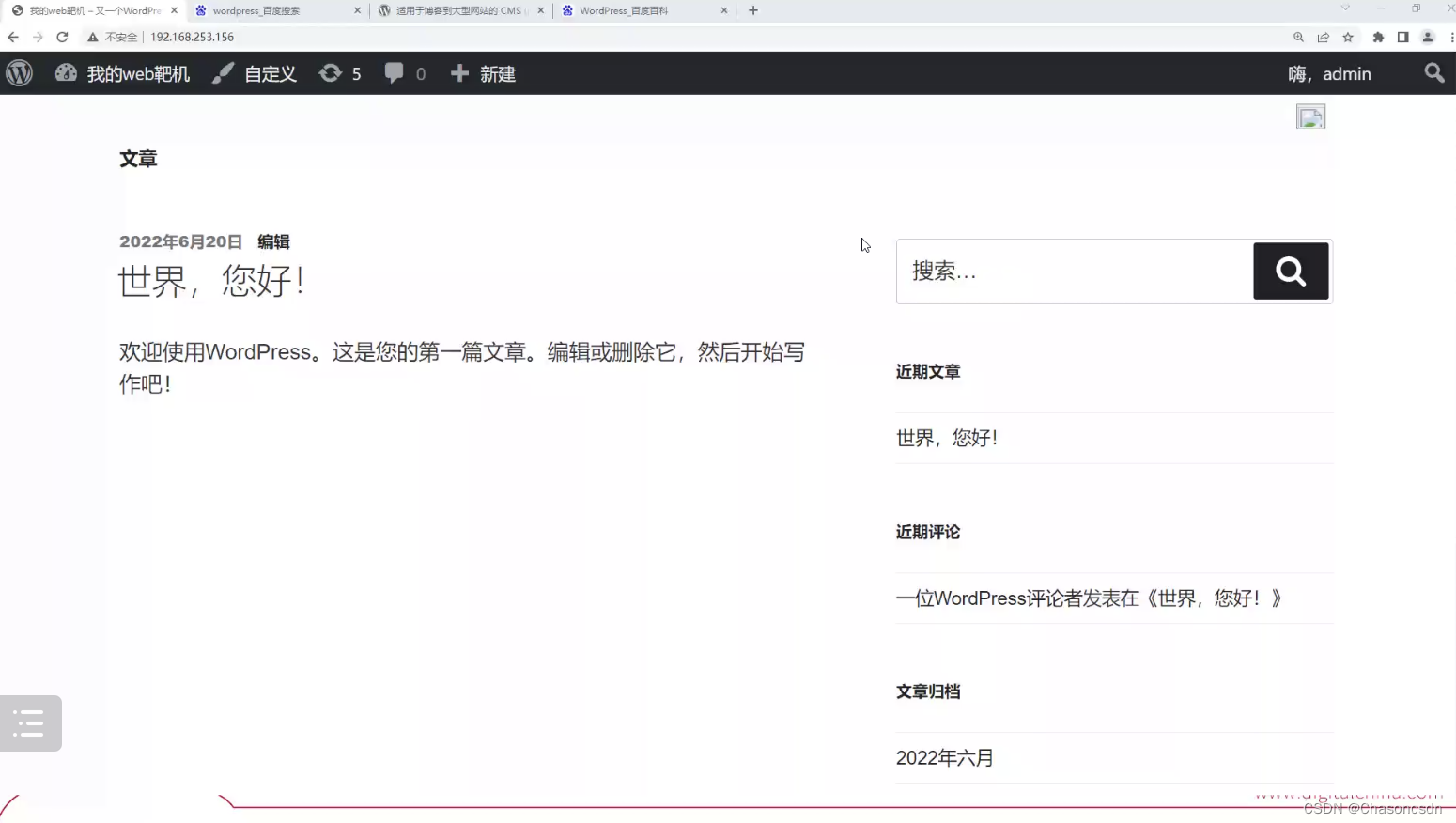Image resolution: width=1456 pixels, height=823 pixels.
Task: Click the 近期文章 widget heading
Action: [928, 372]
